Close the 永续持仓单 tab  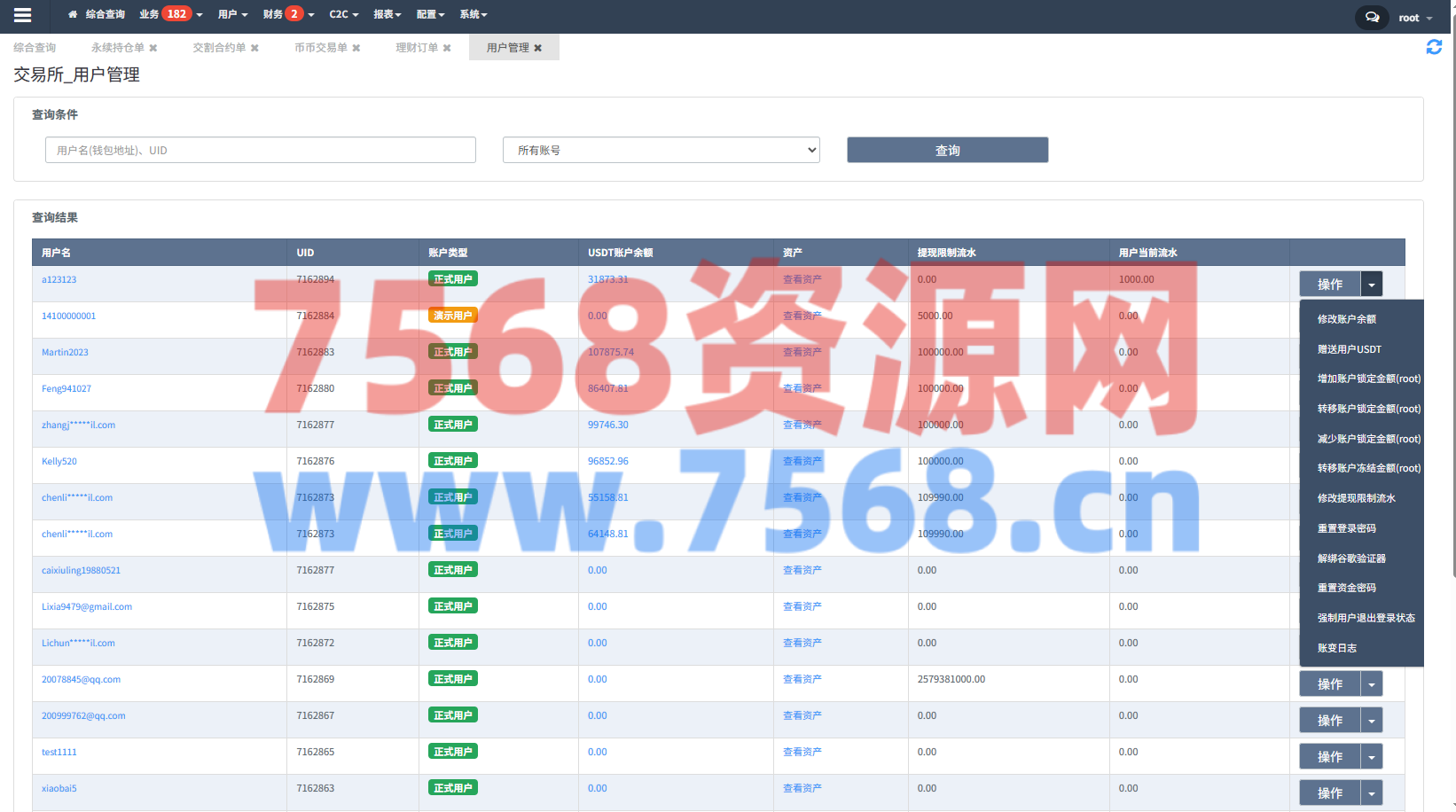click(x=153, y=48)
